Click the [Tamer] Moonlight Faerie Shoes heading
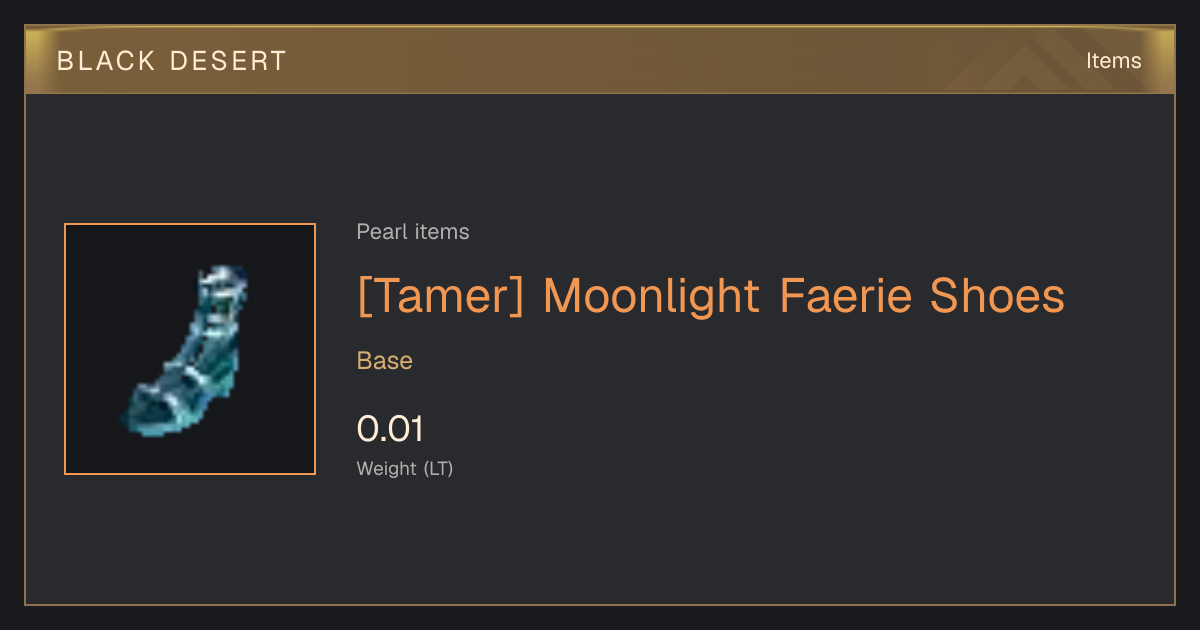 [711, 296]
